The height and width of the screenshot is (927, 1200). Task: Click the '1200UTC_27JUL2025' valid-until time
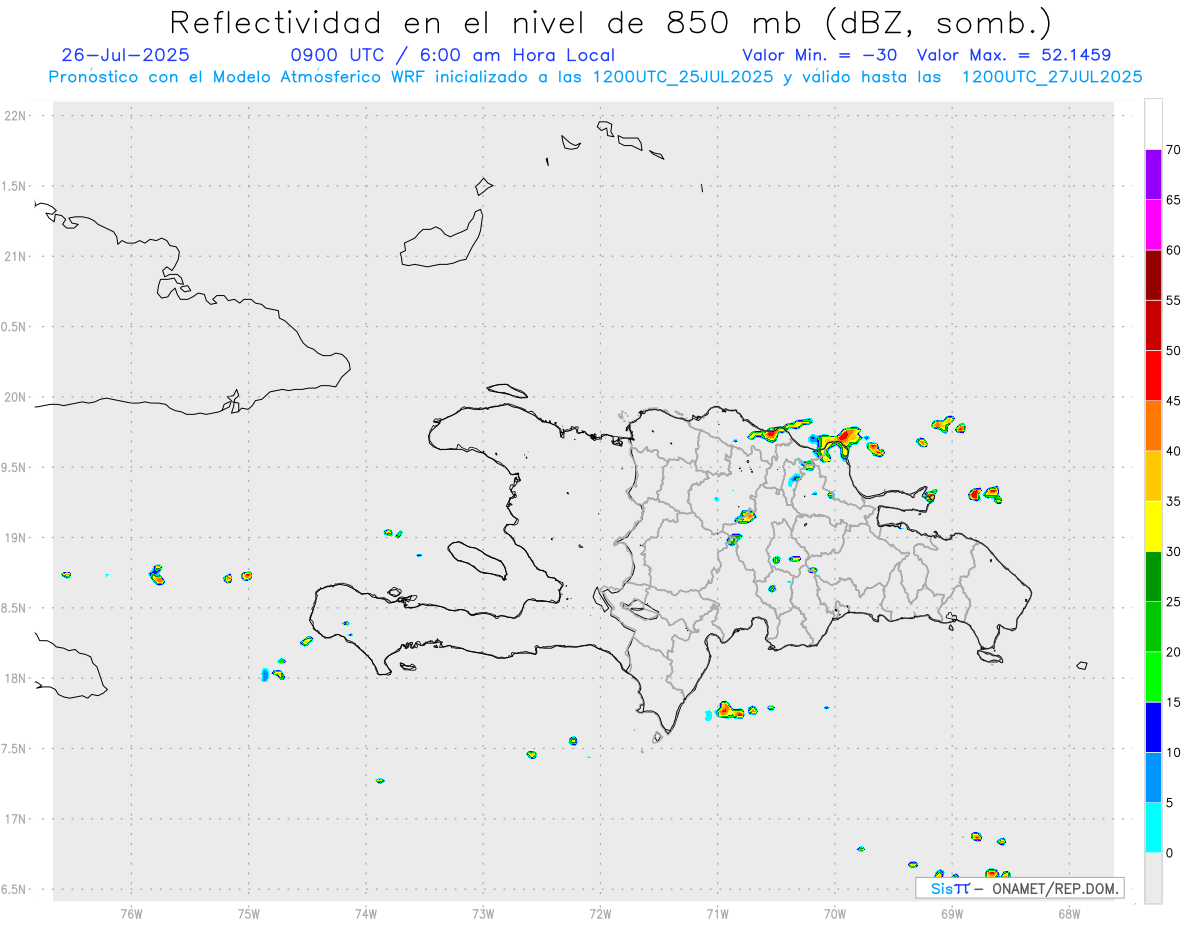point(1052,77)
